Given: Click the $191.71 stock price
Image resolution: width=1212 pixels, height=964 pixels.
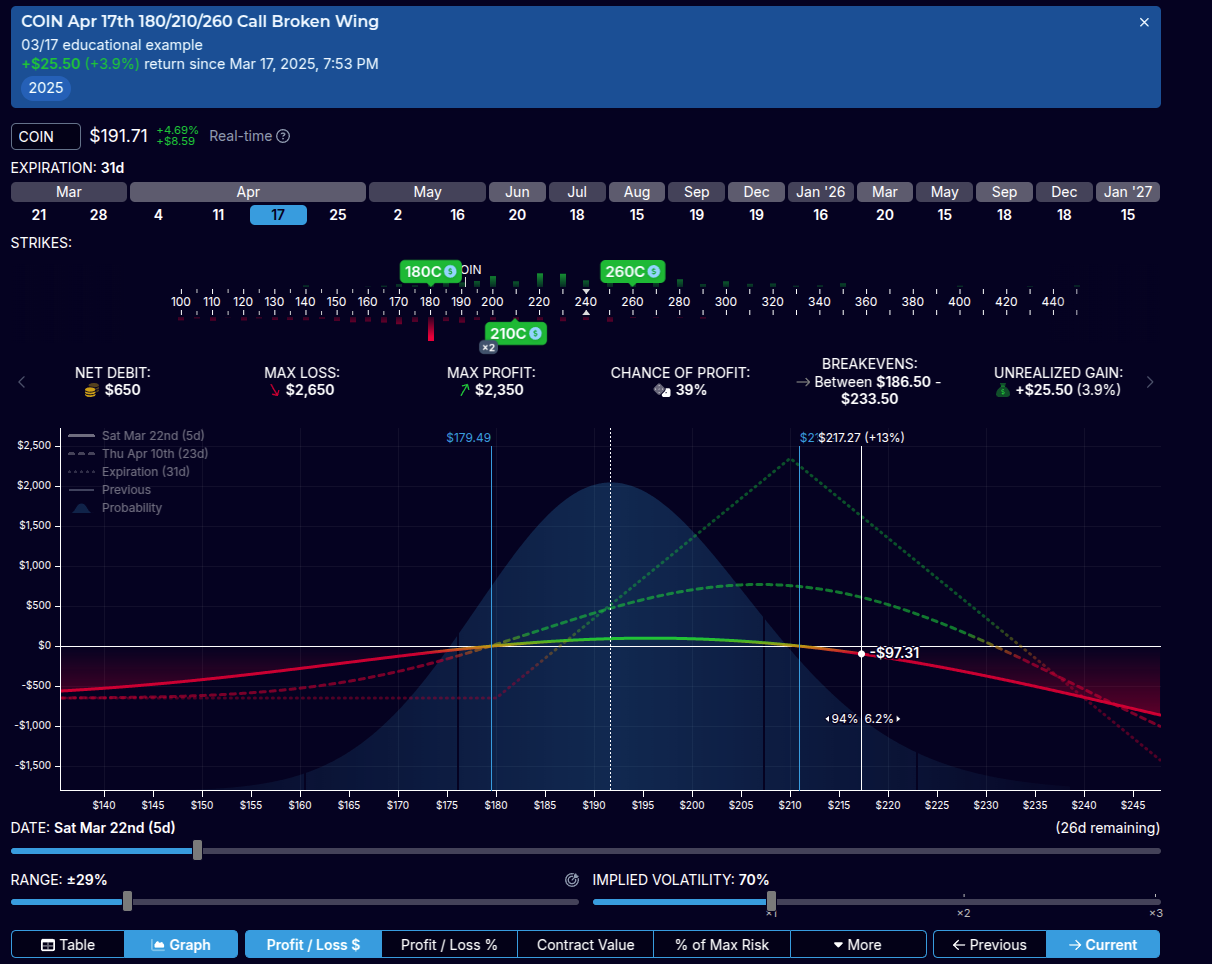Looking at the screenshot, I should pos(118,135).
